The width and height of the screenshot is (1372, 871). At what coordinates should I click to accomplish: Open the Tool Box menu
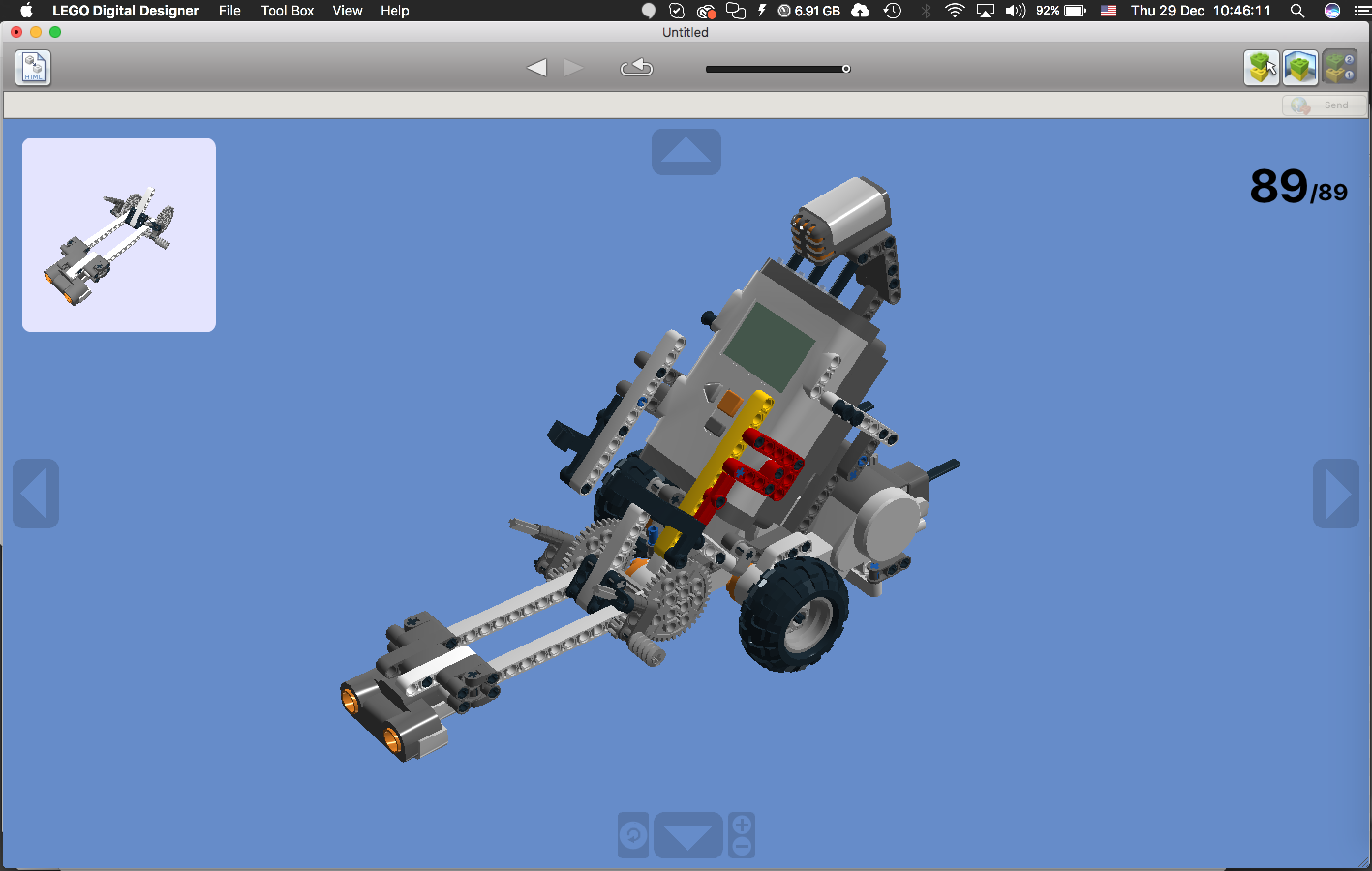click(x=287, y=11)
